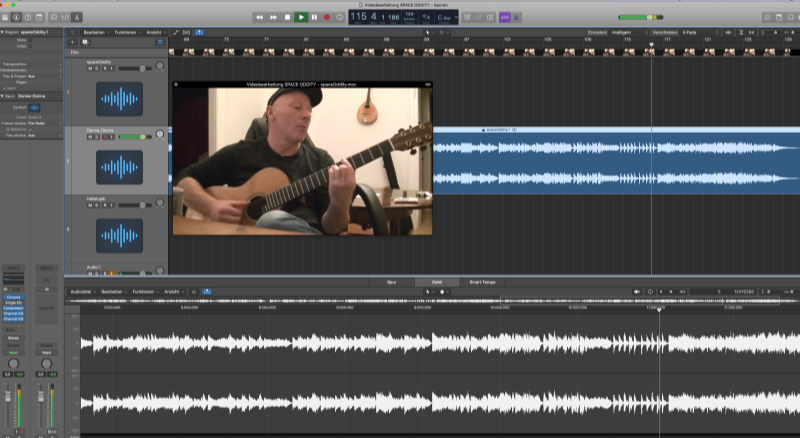Collapse the Spur Donna-Donna inspector section
Image resolution: width=800 pixels, height=438 pixels.
click(x=2, y=96)
